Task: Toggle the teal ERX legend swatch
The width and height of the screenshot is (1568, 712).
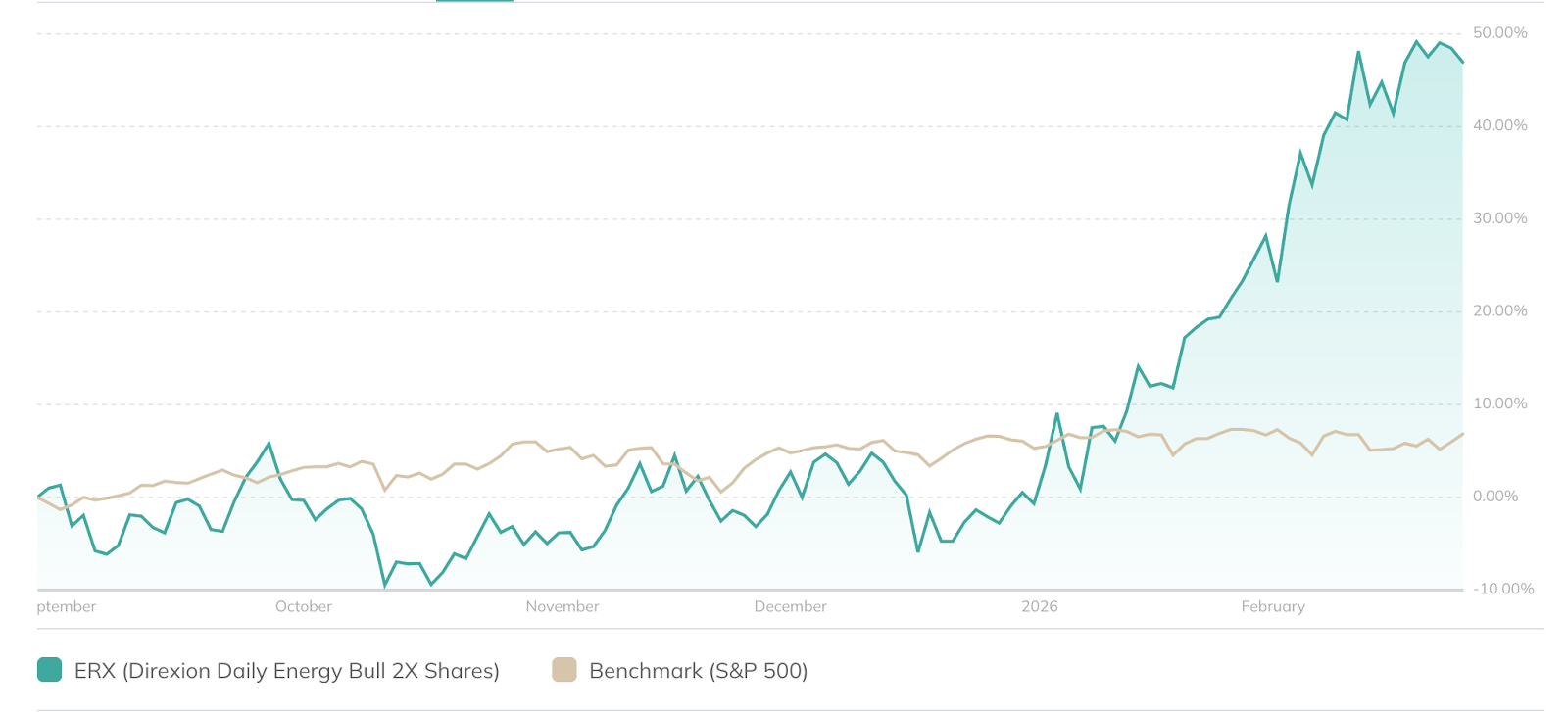Action: pos(50,670)
